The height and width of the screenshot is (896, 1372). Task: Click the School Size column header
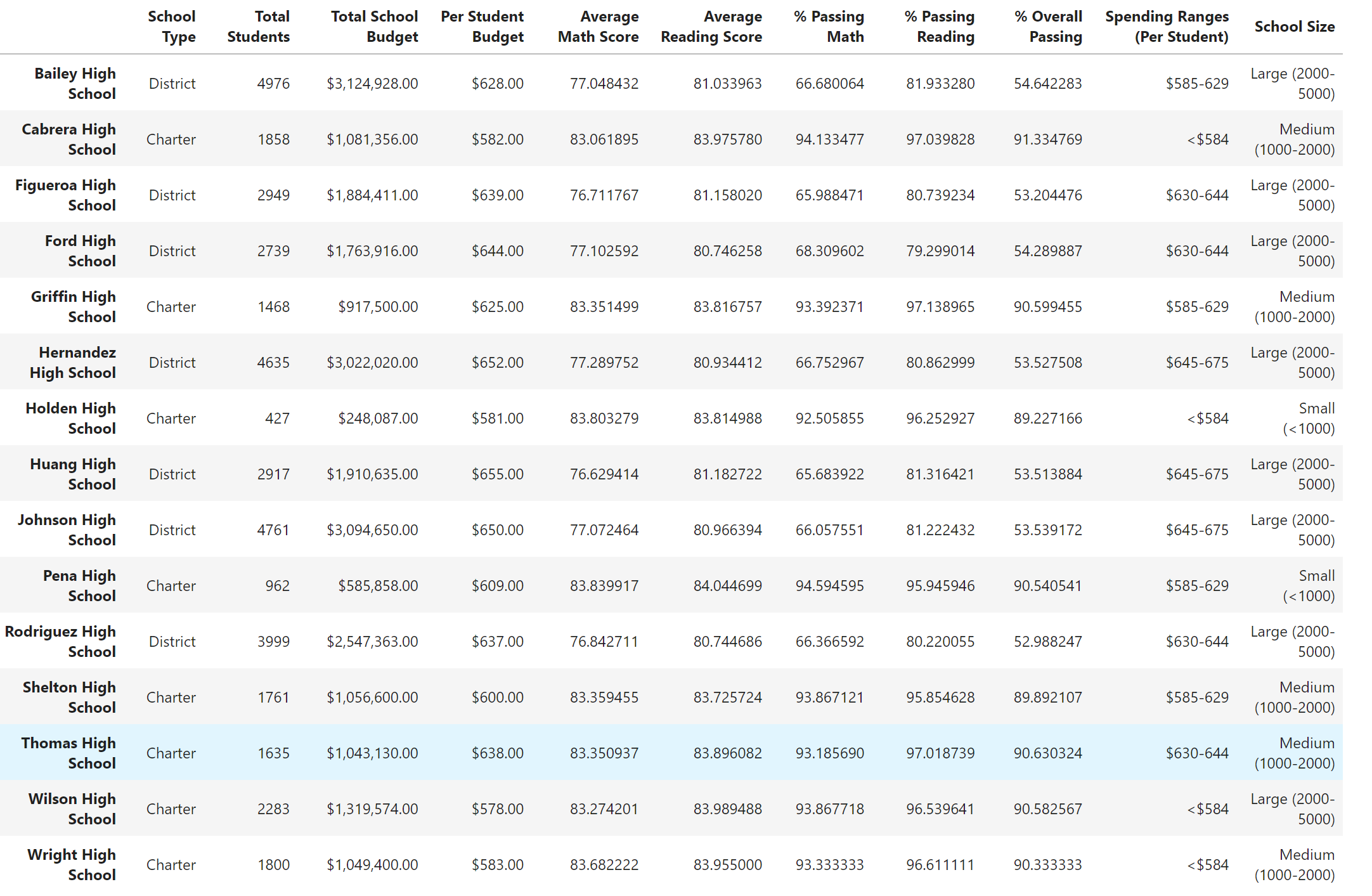tap(1294, 27)
